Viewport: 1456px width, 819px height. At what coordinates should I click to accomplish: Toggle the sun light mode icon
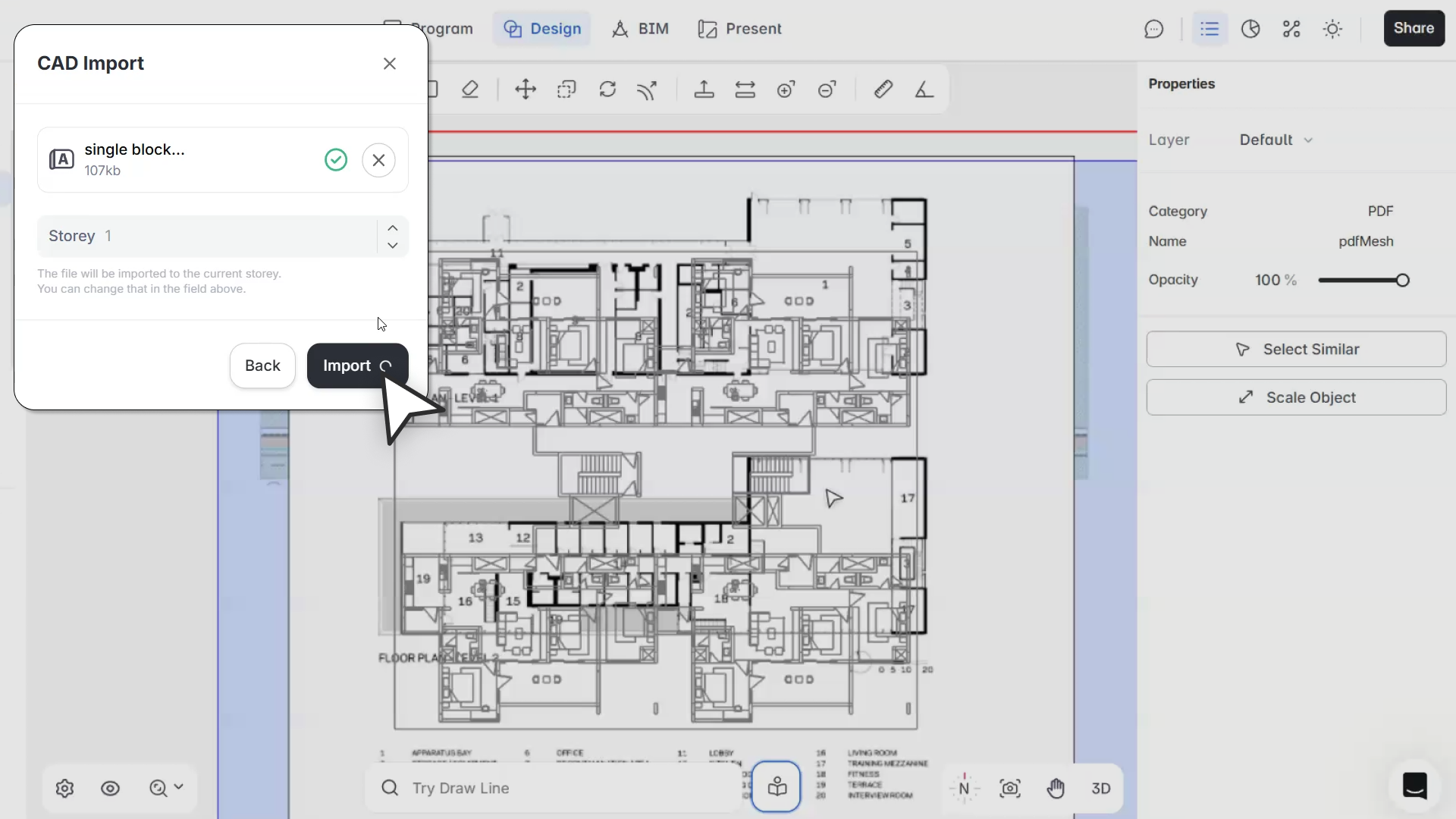1332,29
